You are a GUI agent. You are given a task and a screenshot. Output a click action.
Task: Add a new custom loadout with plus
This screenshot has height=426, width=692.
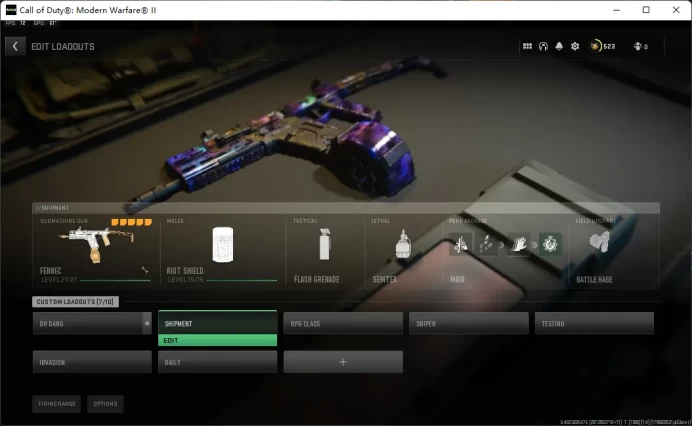(343, 362)
